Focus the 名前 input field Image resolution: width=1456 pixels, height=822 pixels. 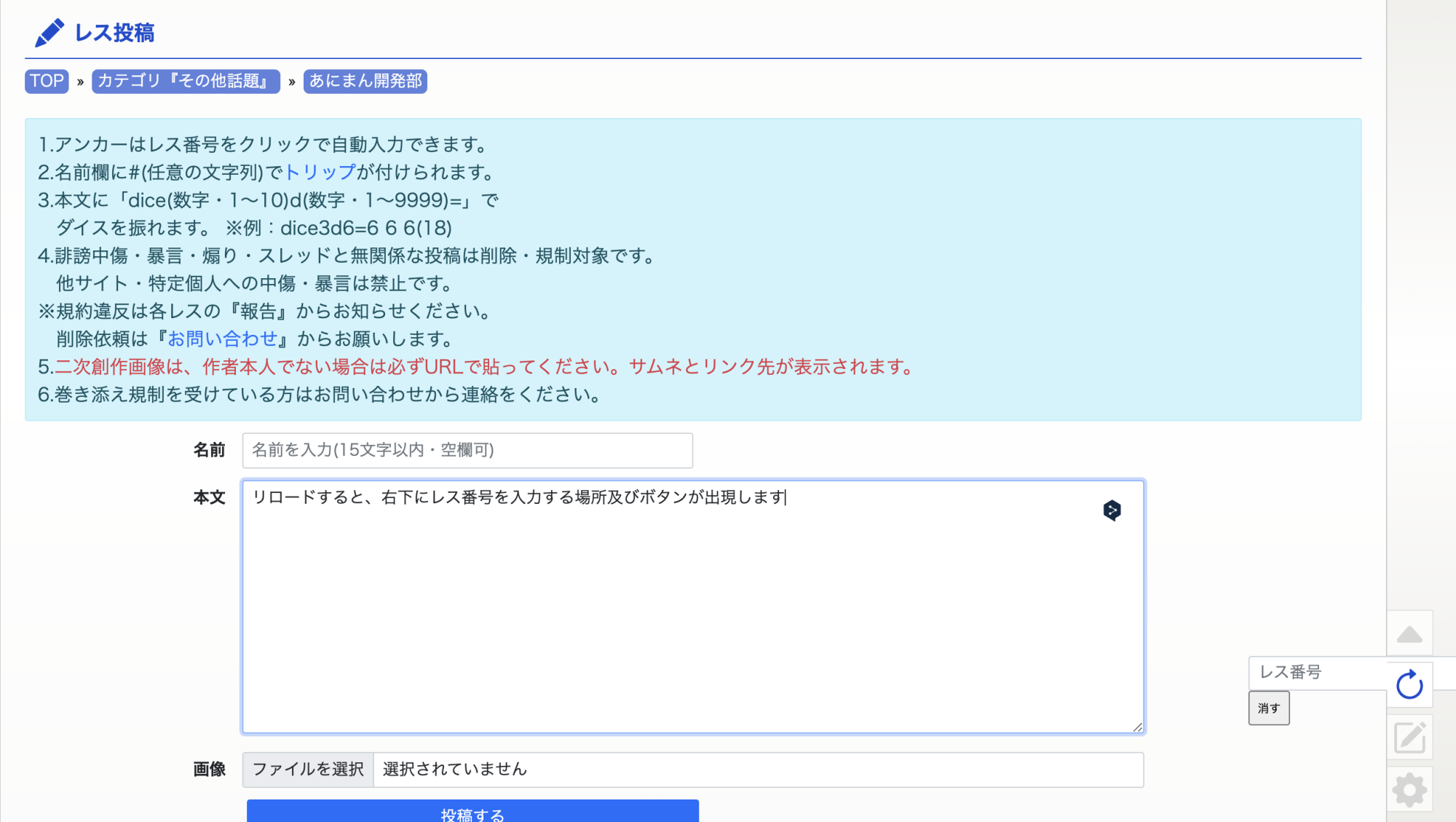point(467,451)
